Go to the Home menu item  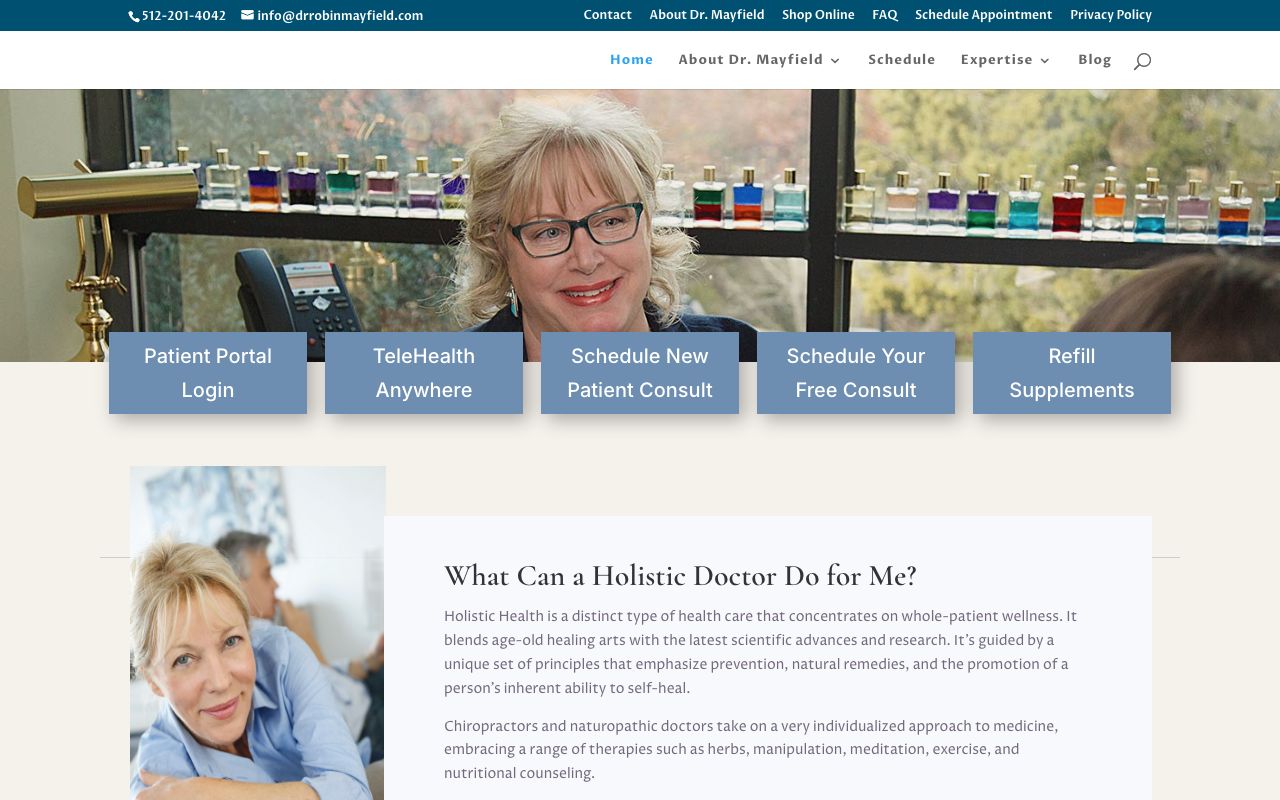pyautogui.click(x=631, y=60)
